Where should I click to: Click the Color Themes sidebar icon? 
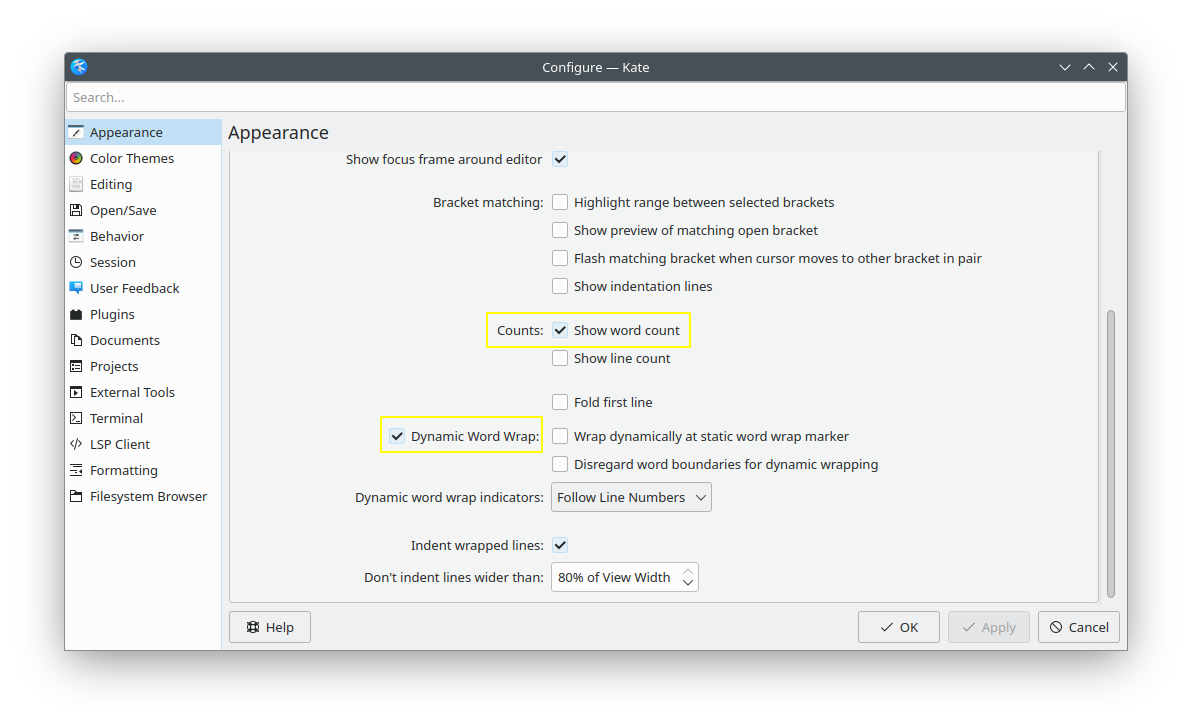pos(76,158)
